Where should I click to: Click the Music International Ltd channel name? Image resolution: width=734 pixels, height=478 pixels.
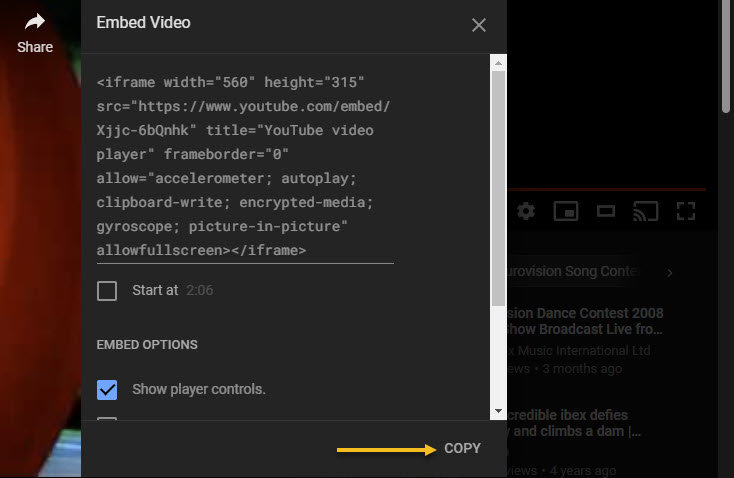(x=579, y=351)
